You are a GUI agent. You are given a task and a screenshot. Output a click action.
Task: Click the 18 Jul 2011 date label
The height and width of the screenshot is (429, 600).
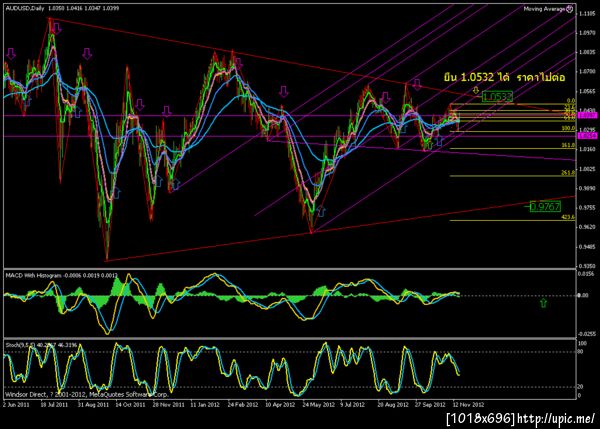(54, 405)
